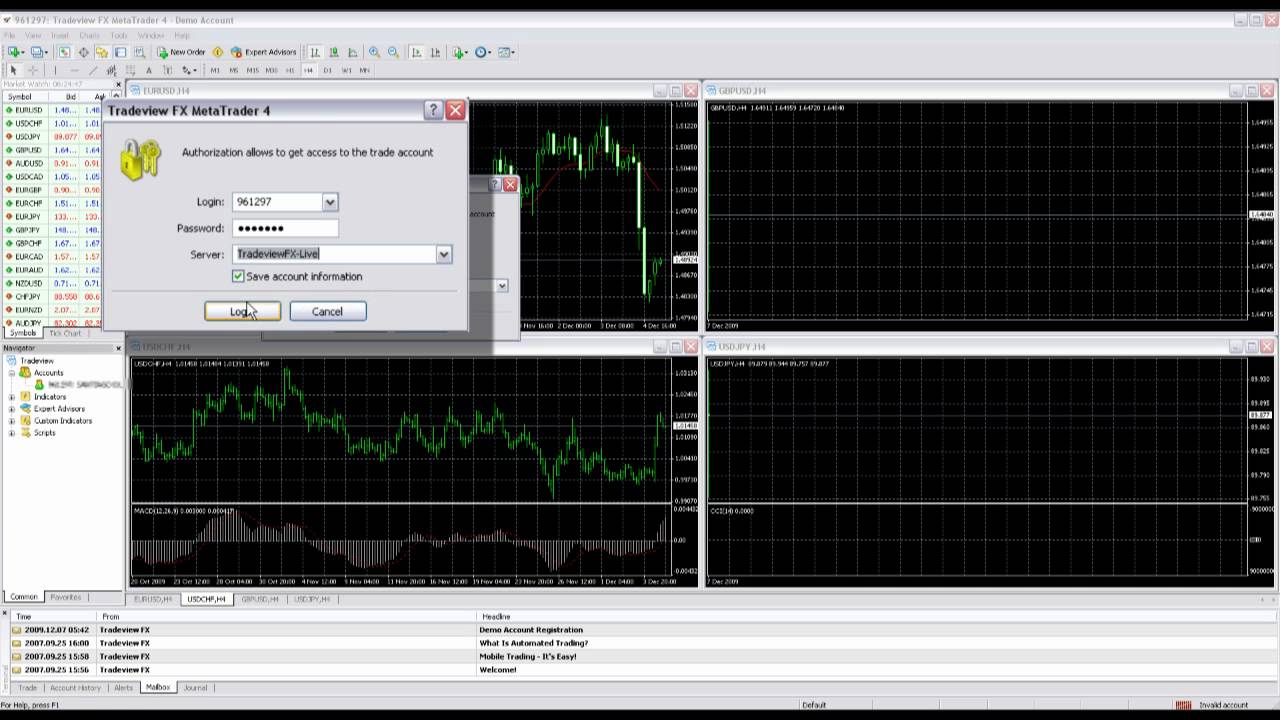Image resolution: width=1280 pixels, height=720 pixels.
Task: Open the Indicators list toolbar icon
Action: tap(460, 52)
